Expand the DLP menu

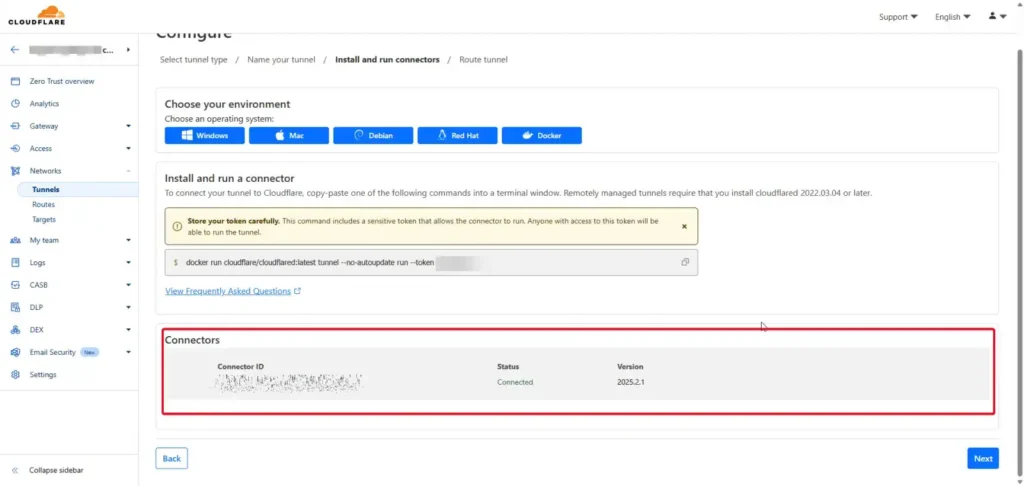tap(129, 307)
